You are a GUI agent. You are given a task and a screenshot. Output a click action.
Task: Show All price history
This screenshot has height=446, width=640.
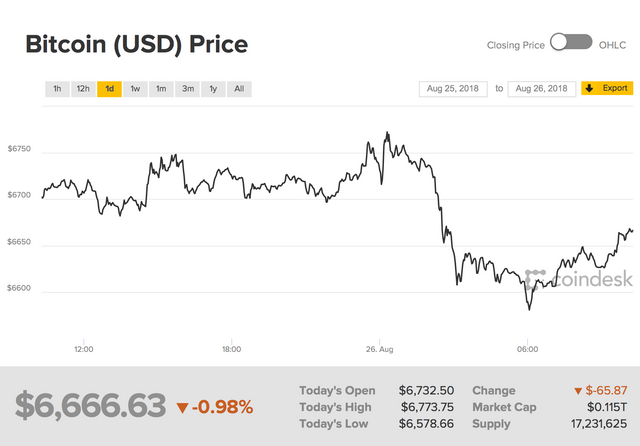[239, 89]
